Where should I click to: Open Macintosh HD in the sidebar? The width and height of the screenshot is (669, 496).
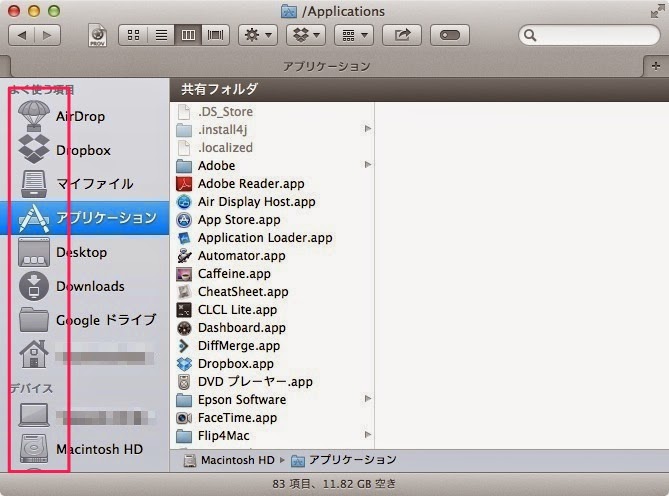[x=84, y=449]
